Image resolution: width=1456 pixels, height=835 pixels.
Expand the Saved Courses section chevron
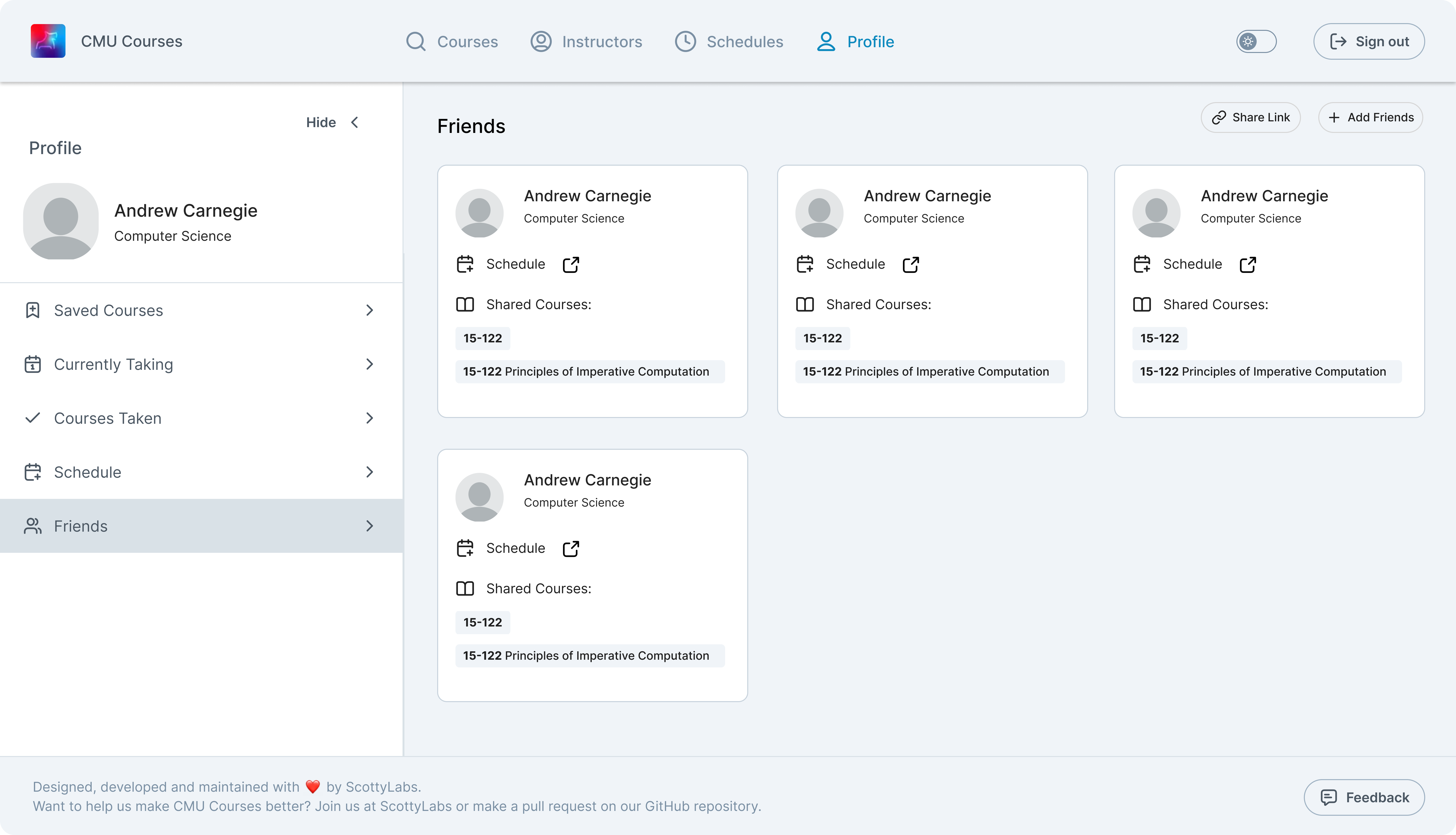click(370, 310)
